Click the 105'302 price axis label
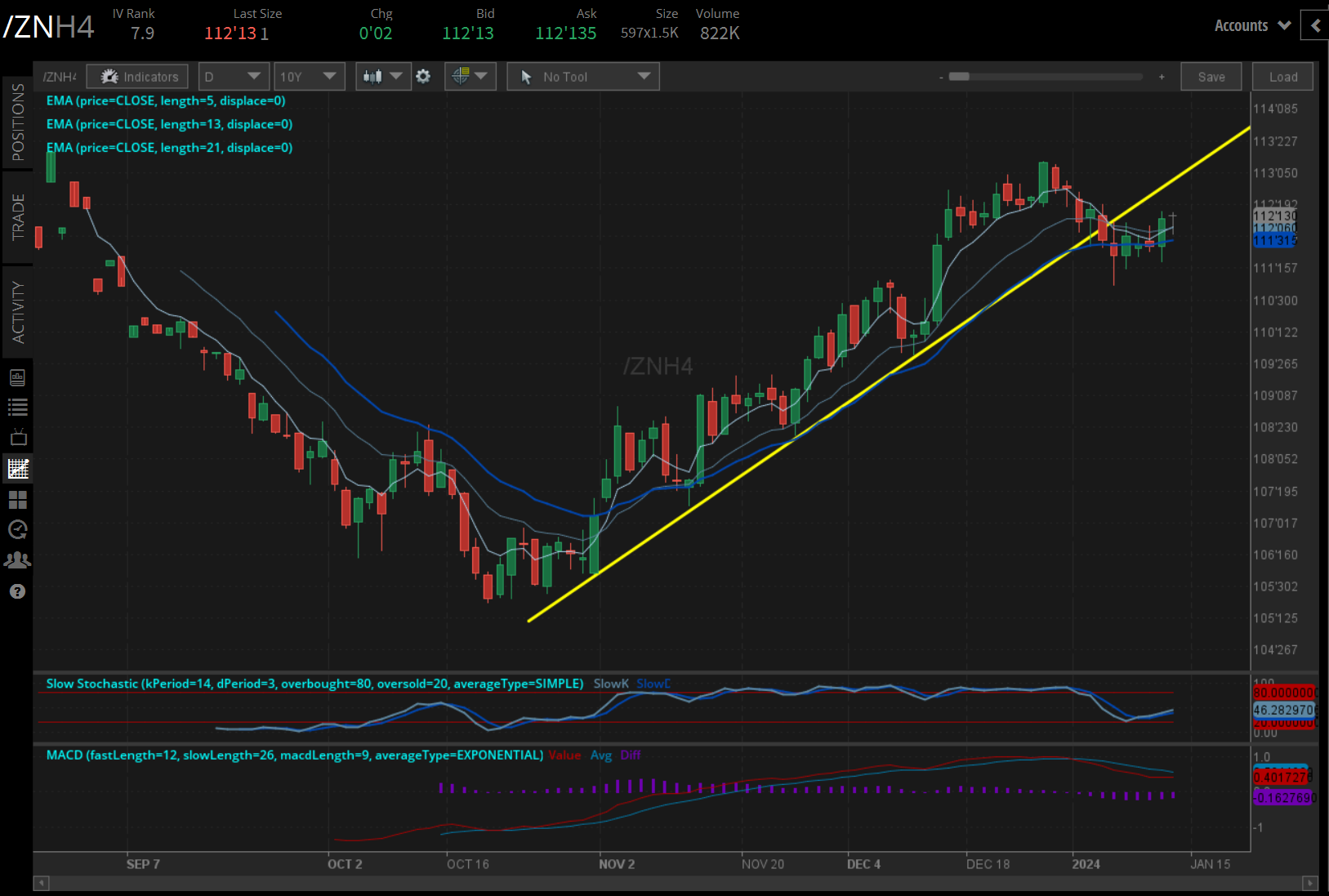 (1275, 586)
